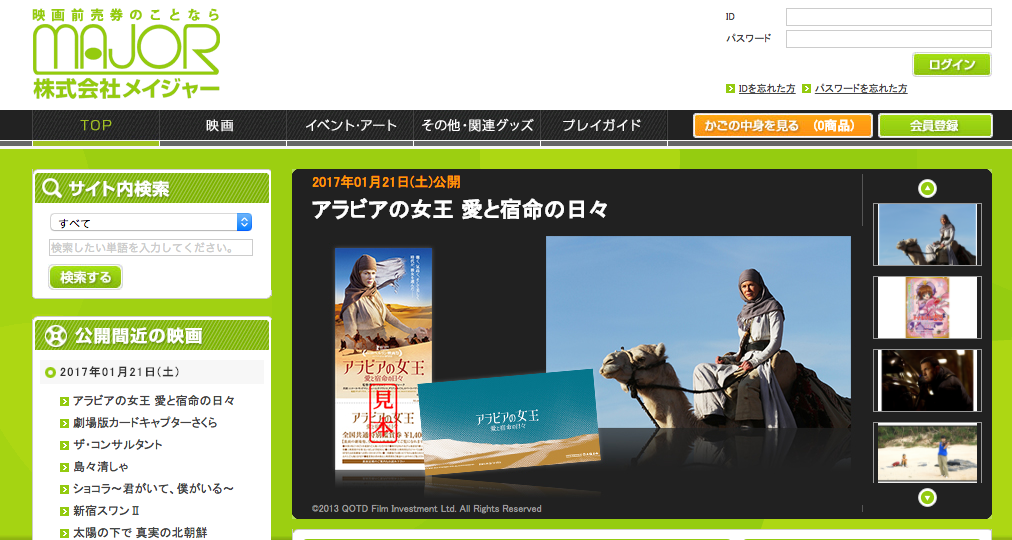Open the IDを忘れた方 link

[x=767, y=89]
